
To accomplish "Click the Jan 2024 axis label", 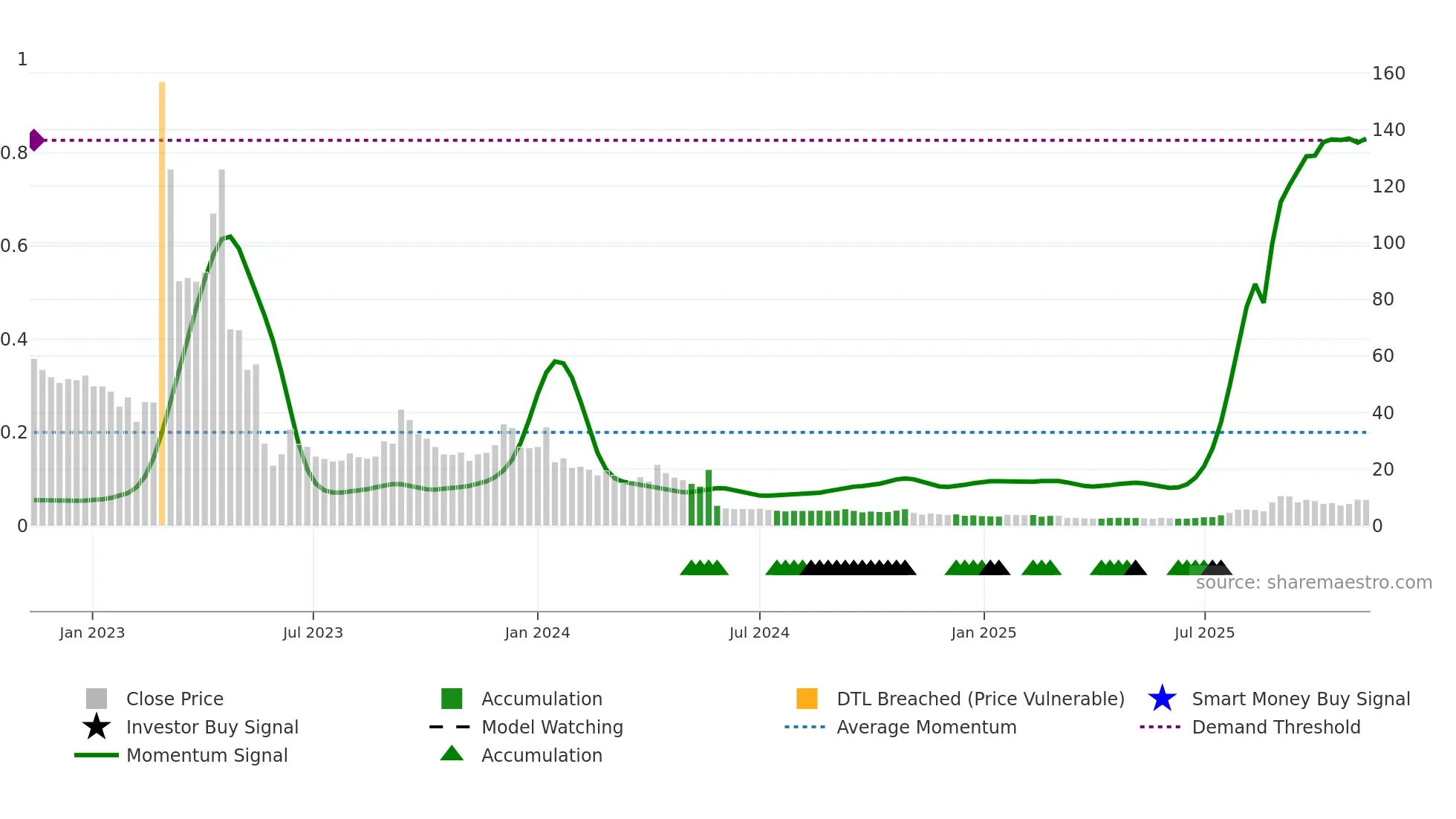I will click(x=537, y=632).
